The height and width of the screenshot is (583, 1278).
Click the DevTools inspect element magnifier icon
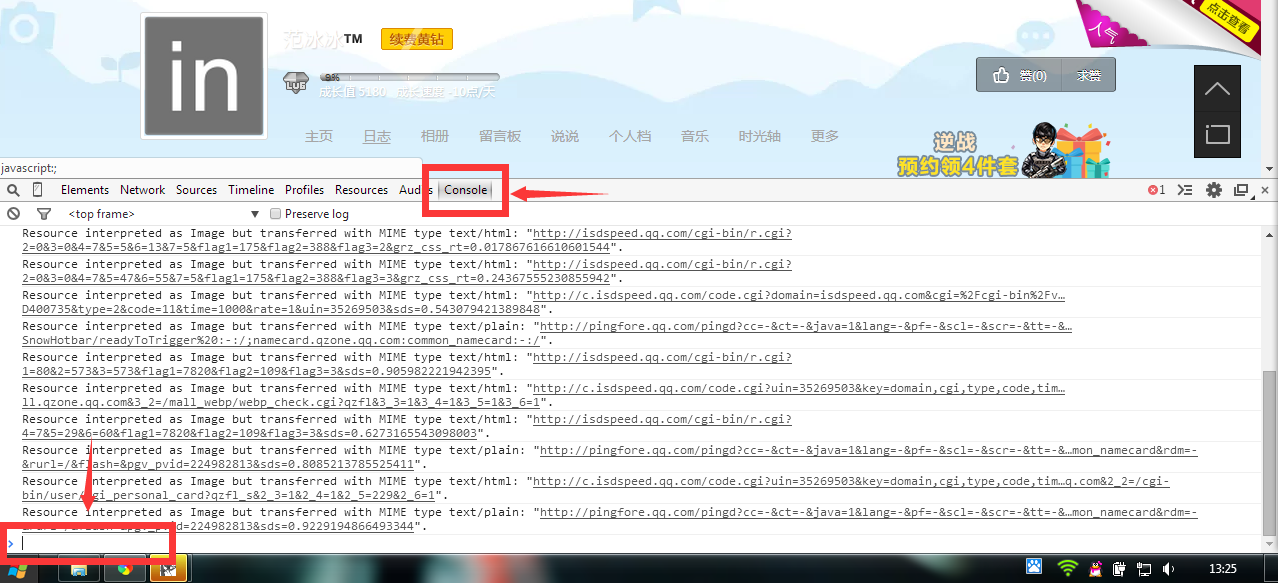pos(13,190)
